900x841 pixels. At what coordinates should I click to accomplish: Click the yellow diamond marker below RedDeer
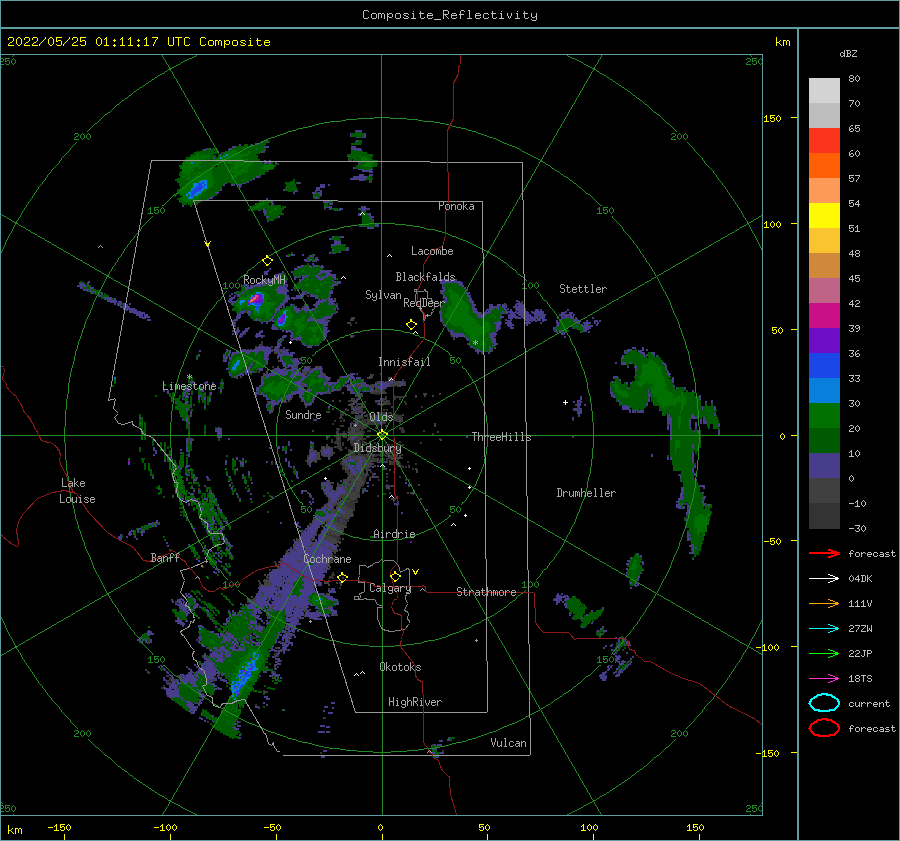click(x=412, y=325)
